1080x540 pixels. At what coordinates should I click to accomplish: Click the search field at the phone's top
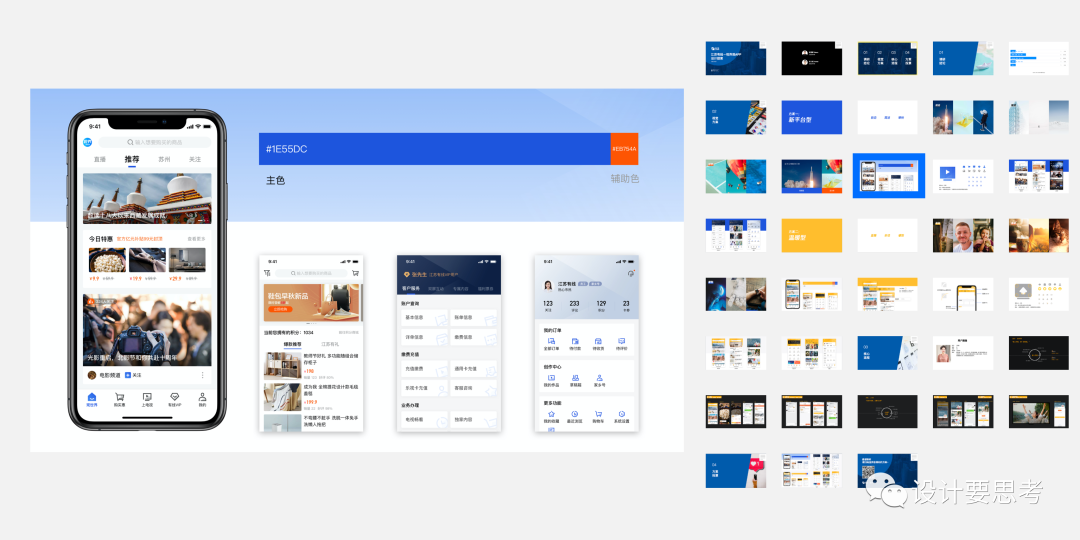(x=154, y=143)
